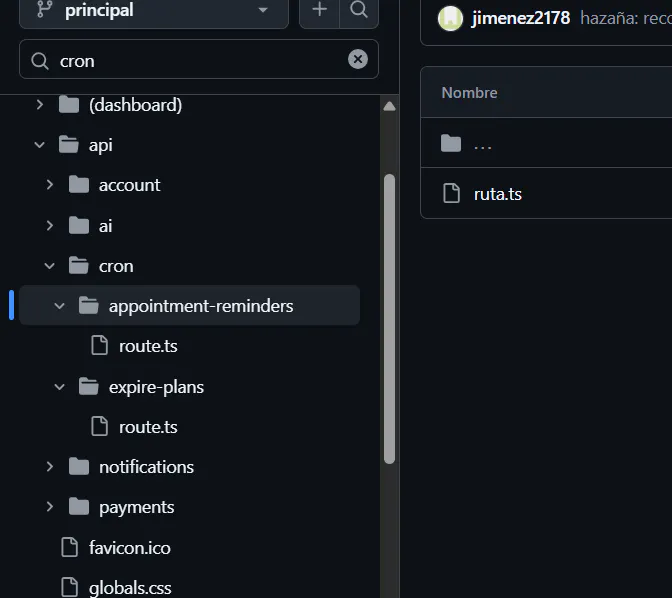Image resolution: width=672 pixels, height=598 pixels.
Task: Open ruta.ts in the file list
Action: 498,194
